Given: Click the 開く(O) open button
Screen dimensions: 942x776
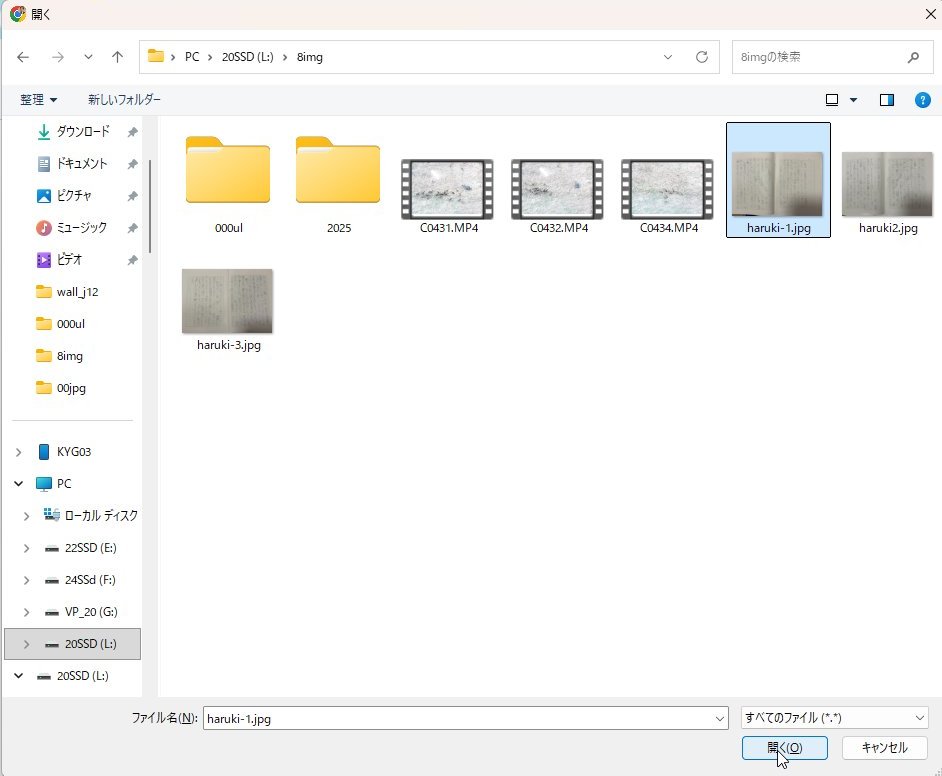Looking at the screenshot, I should [x=784, y=748].
